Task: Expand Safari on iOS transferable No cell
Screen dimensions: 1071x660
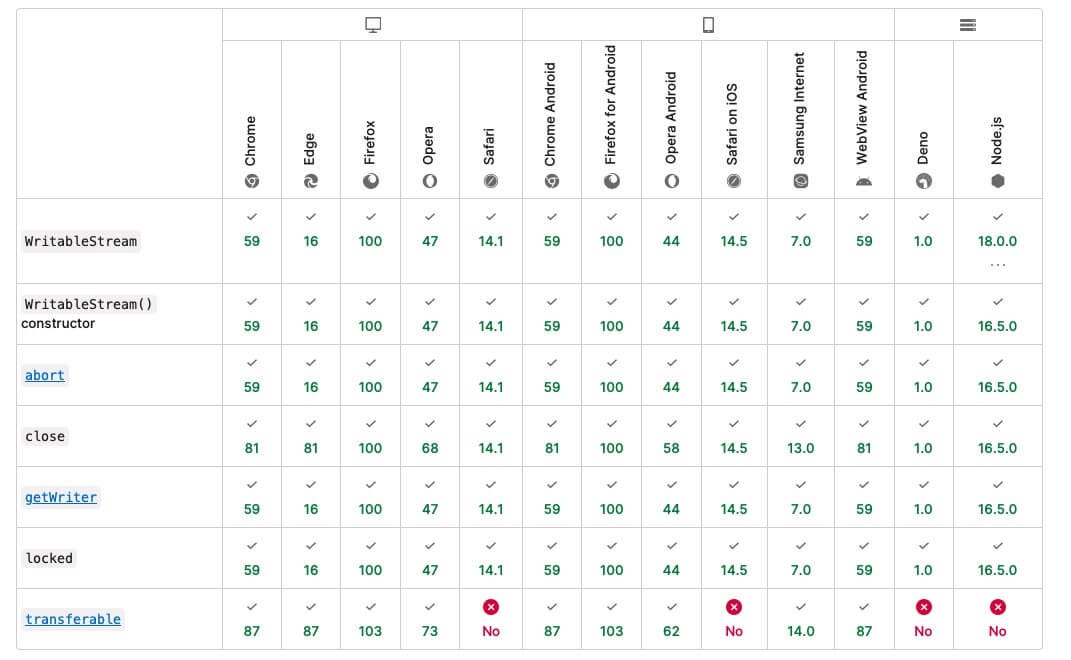Action: pyautogui.click(x=734, y=619)
